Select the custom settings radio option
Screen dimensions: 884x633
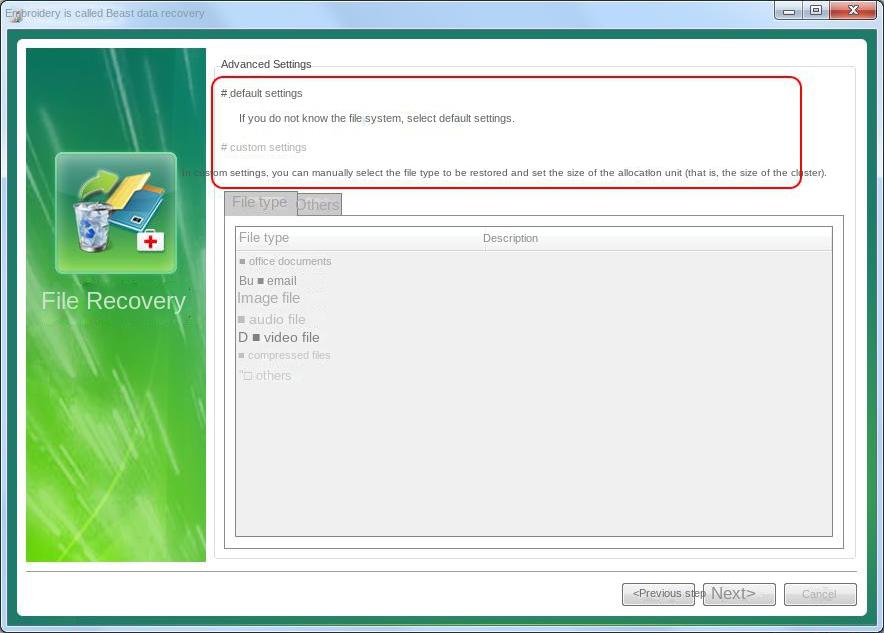coord(263,148)
